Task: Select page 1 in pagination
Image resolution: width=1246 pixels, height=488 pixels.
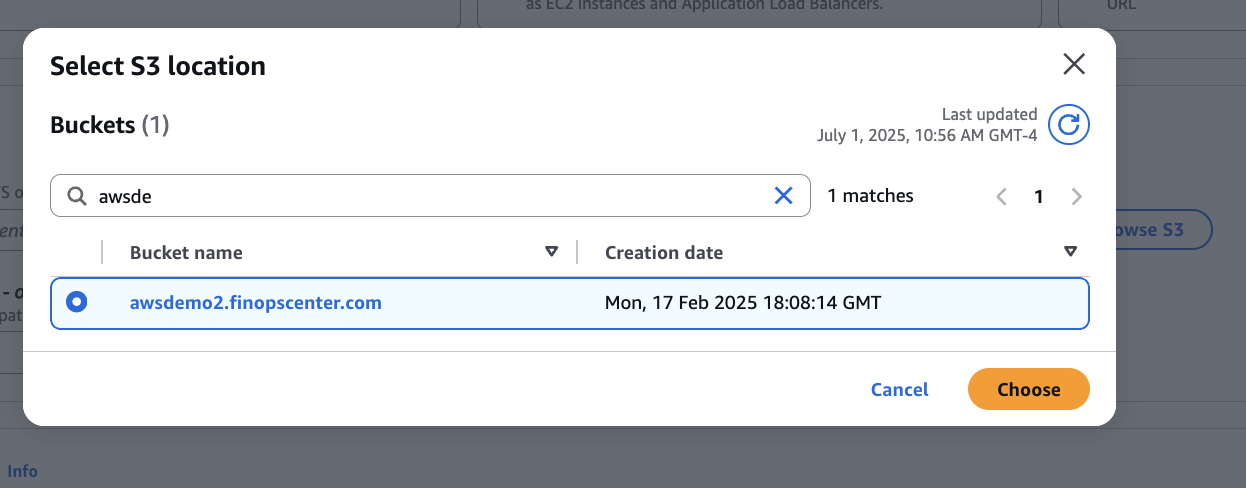Action: coord(1039,197)
